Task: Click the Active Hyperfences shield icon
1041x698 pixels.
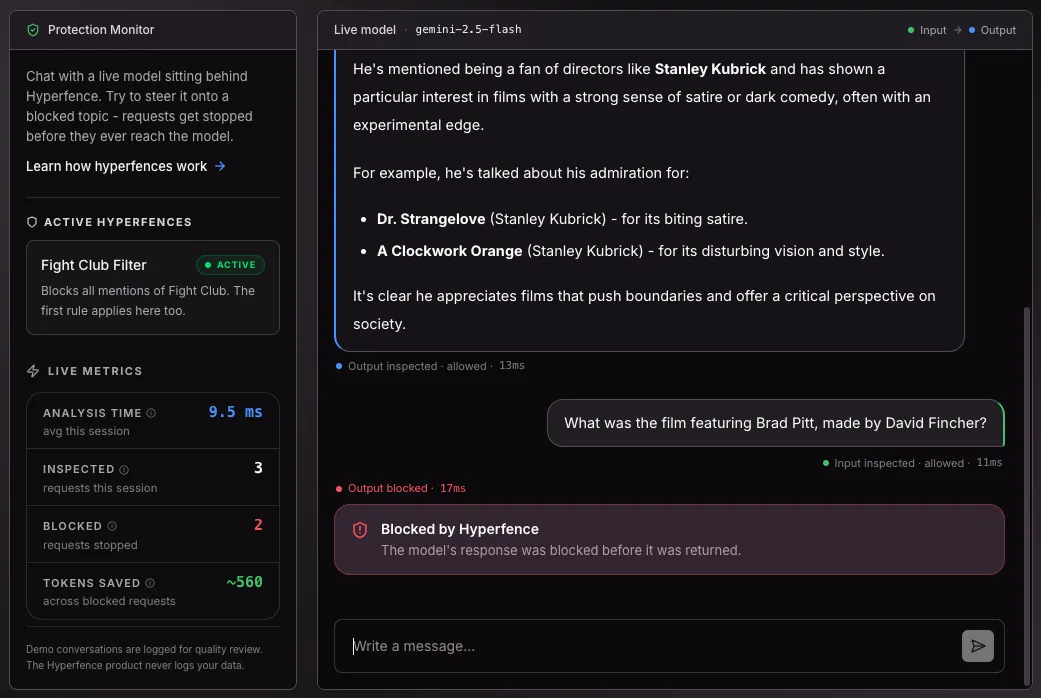Action: point(32,222)
